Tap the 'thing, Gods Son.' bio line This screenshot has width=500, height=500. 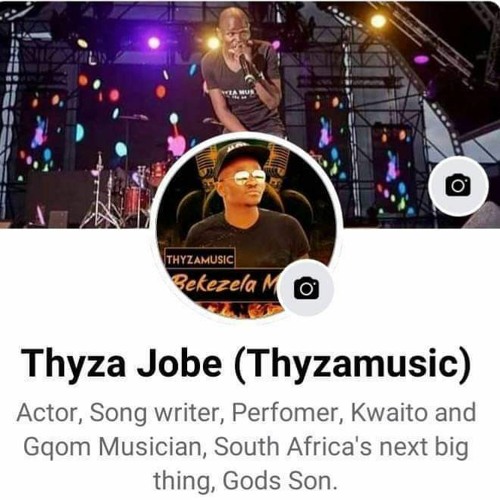[x=243, y=481]
